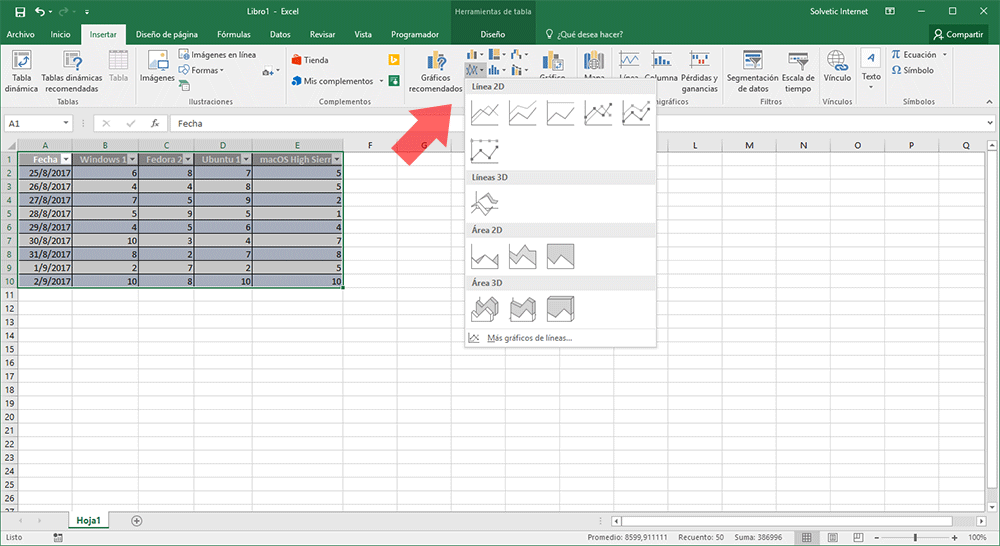Screen dimensions: 1000x546
Task: Click Imágenes en línea button
Action: (217, 55)
